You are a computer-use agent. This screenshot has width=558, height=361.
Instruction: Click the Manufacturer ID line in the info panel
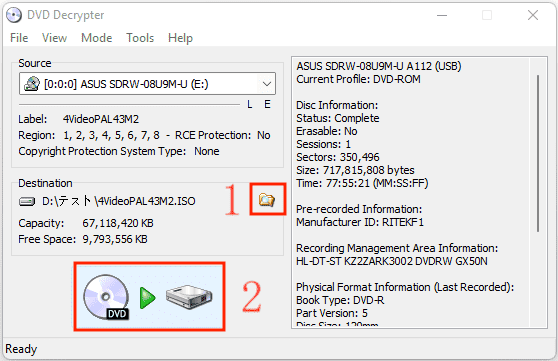360,222
